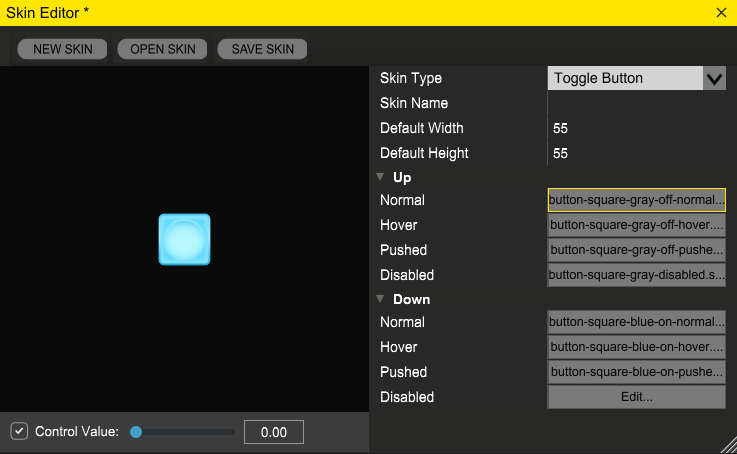Edit the Default Height value
The height and width of the screenshot is (454, 737).
[x=636, y=153]
